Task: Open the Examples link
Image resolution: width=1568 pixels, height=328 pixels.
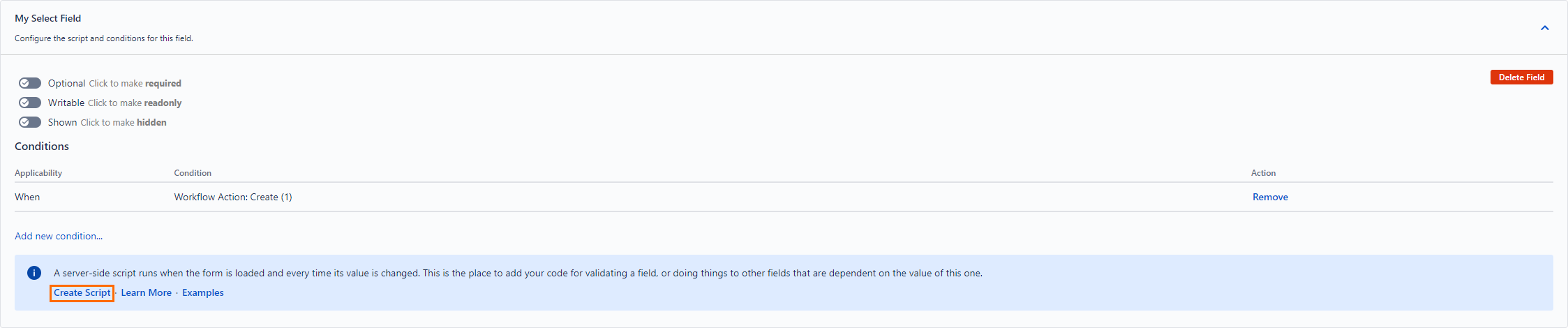Action: pyautogui.click(x=203, y=293)
